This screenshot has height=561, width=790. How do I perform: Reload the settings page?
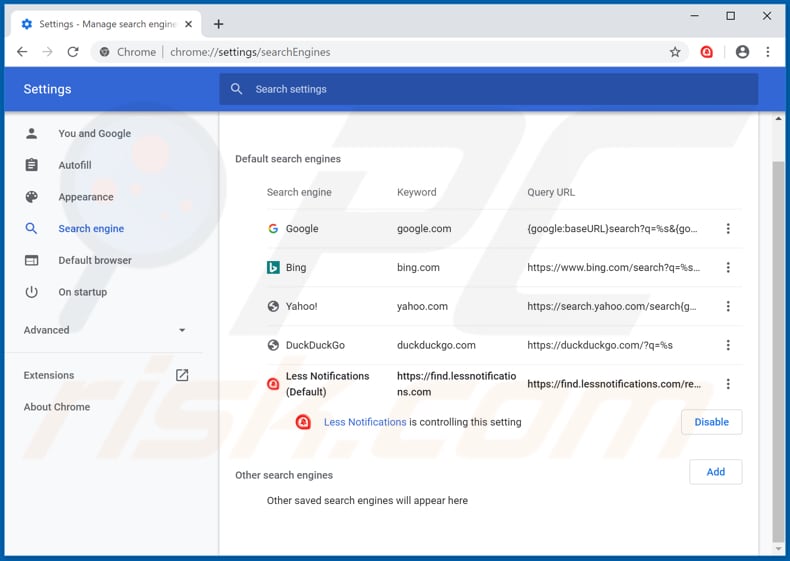pos(73,52)
